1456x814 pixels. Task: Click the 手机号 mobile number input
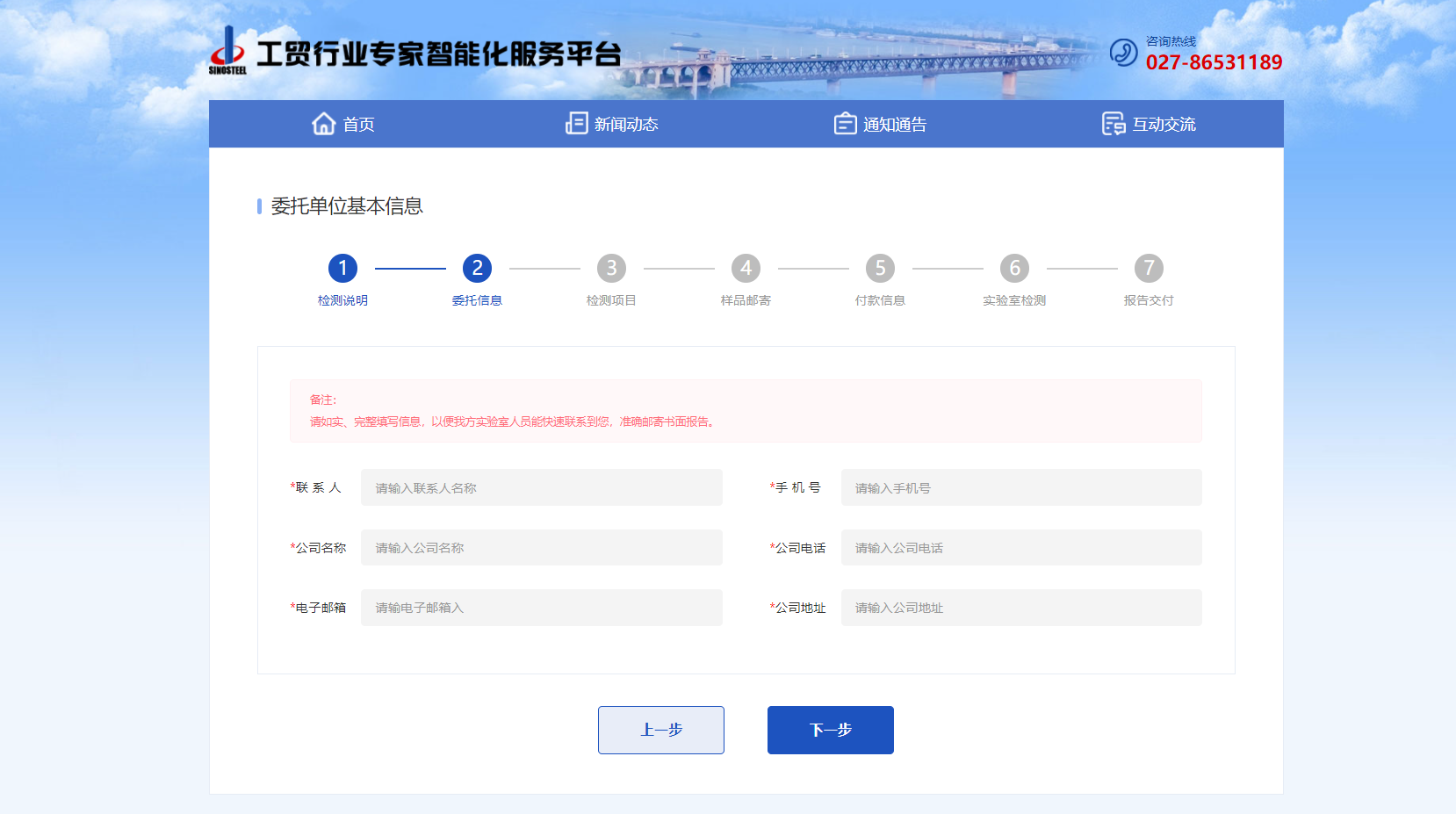click(1020, 487)
